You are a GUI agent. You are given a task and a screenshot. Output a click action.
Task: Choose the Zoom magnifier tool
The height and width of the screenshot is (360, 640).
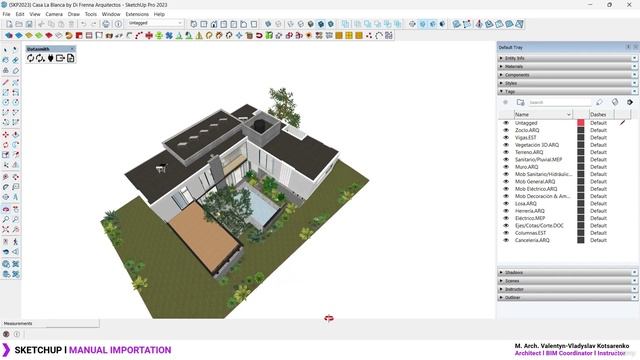click(x=5, y=219)
